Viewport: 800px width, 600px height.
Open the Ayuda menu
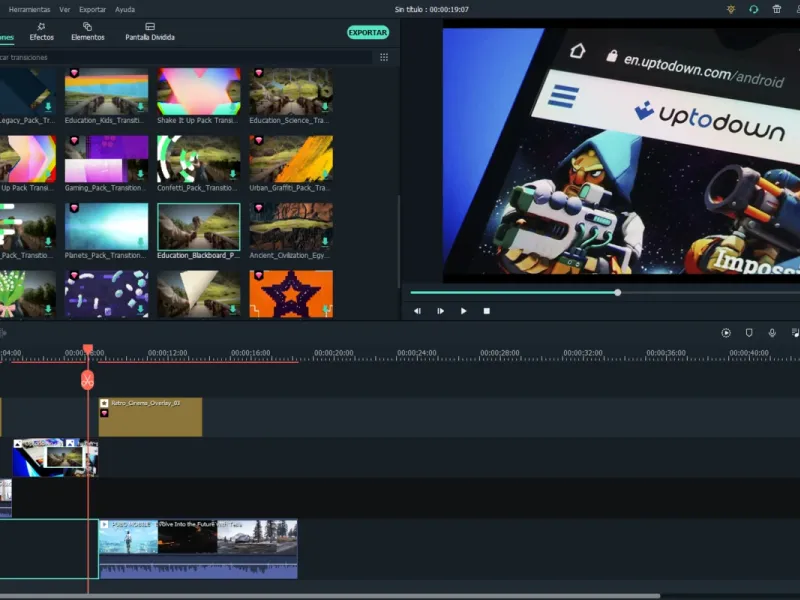point(125,9)
